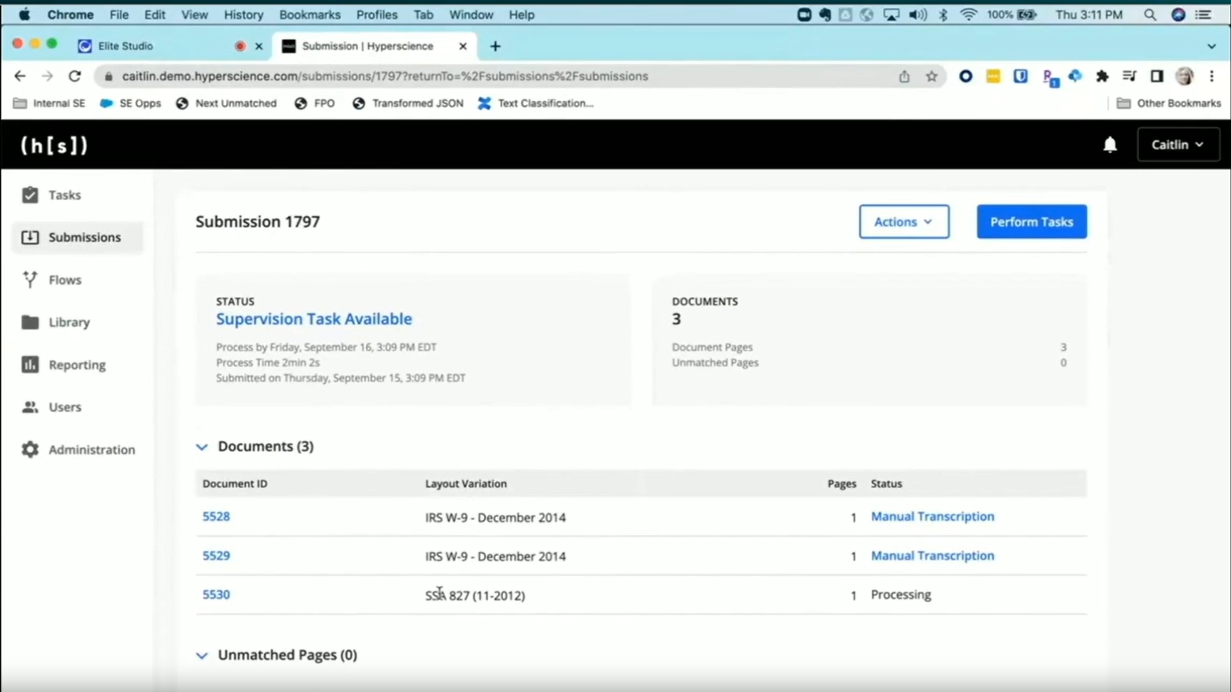
Task: Open document 5528
Action: (x=216, y=517)
